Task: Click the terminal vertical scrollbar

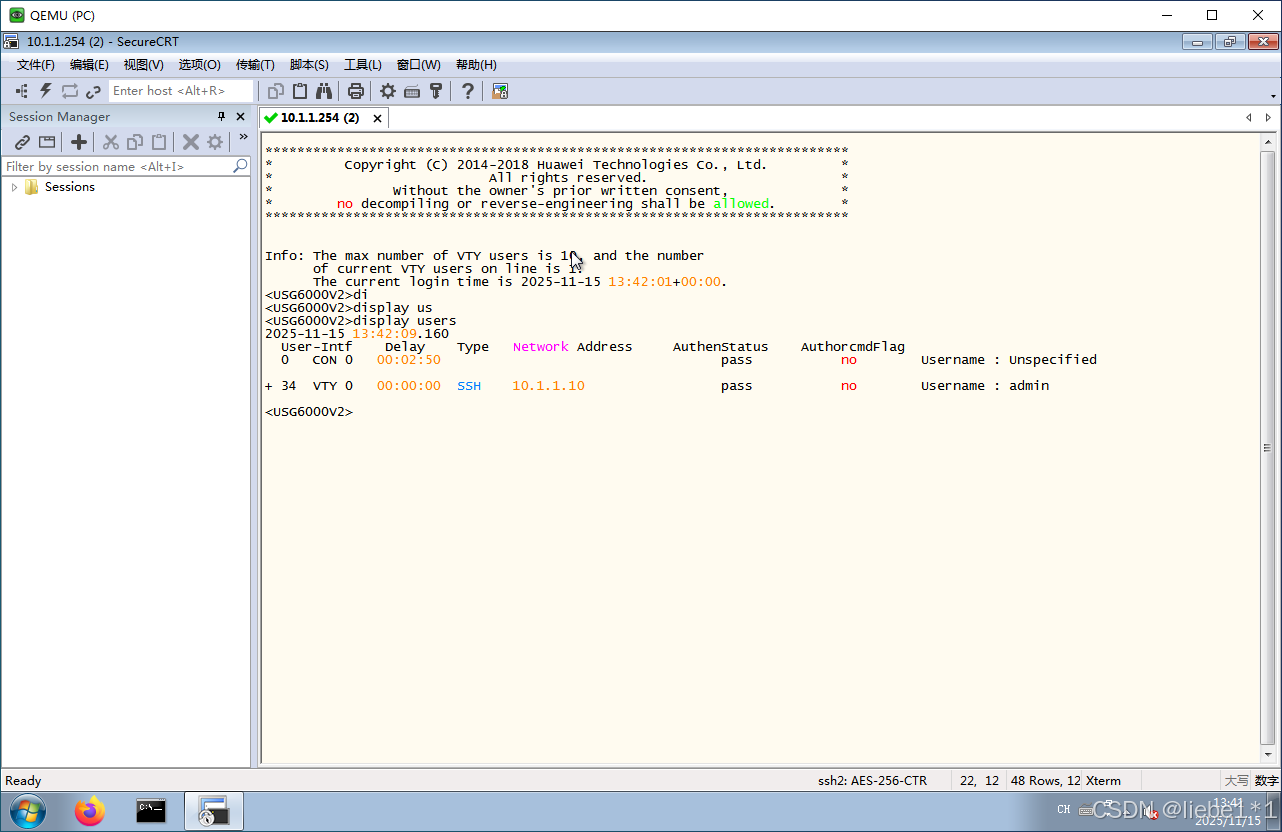Action: tap(1268, 450)
